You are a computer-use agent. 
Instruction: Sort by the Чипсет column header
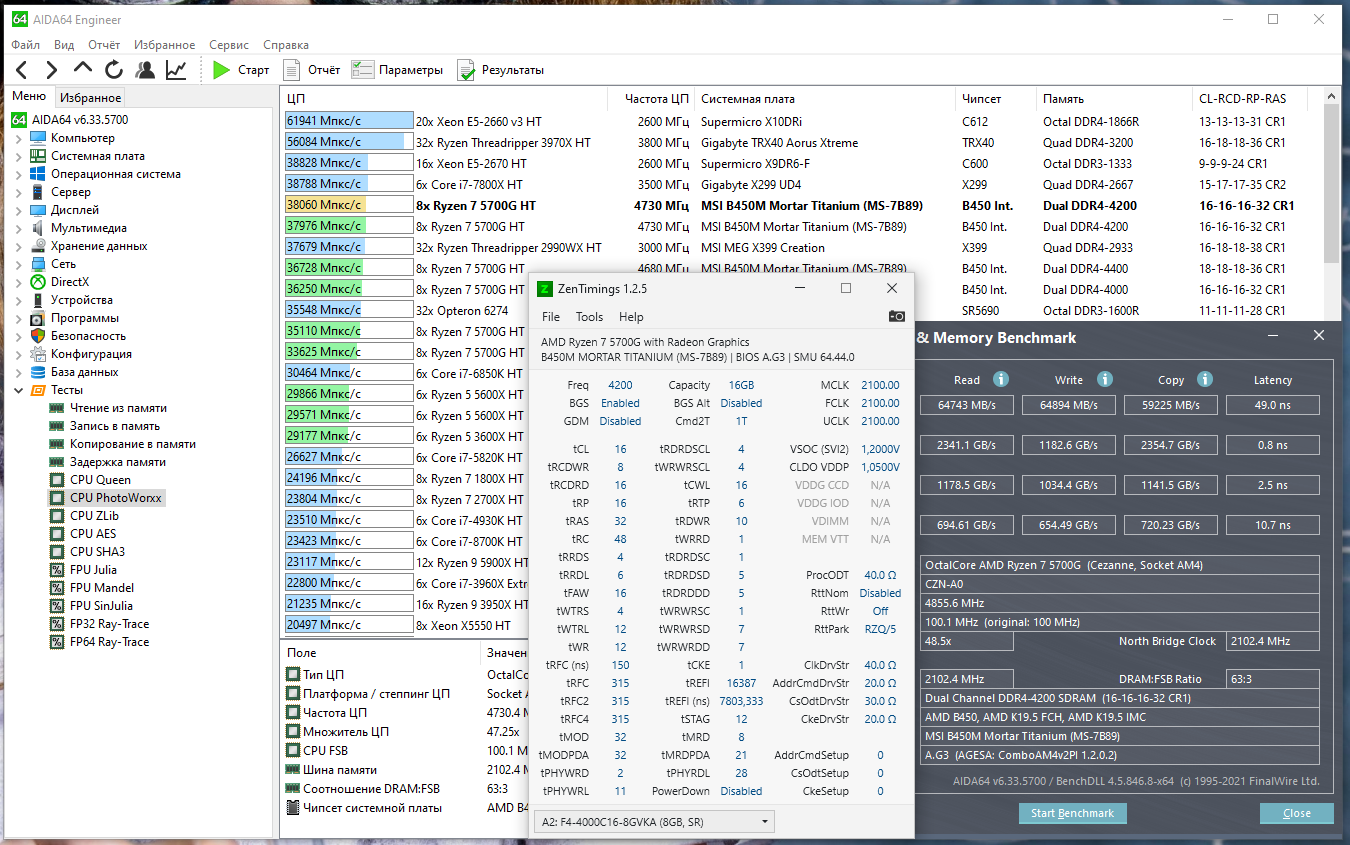pyautogui.click(x=996, y=99)
